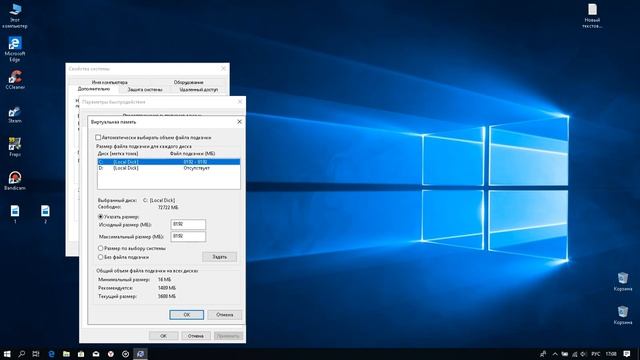Select drive C: row in list
The width and height of the screenshot is (640, 360).
[x=169, y=162]
